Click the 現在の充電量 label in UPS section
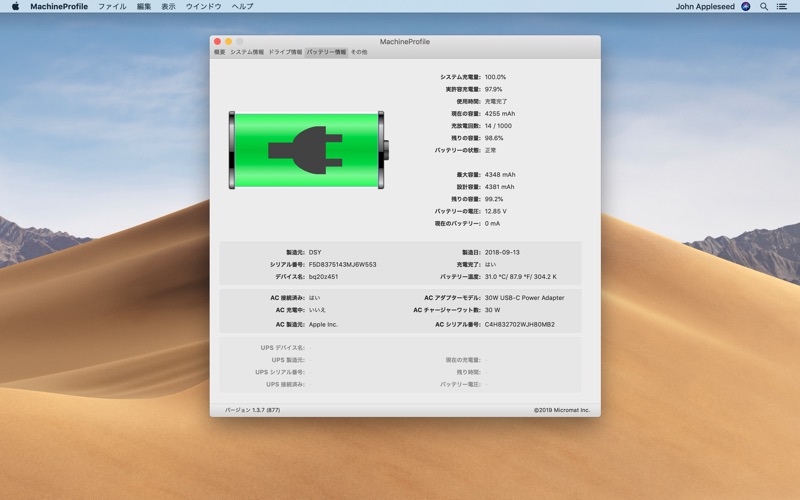Image resolution: width=800 pixels, height=500 pixels. point(463,360)
